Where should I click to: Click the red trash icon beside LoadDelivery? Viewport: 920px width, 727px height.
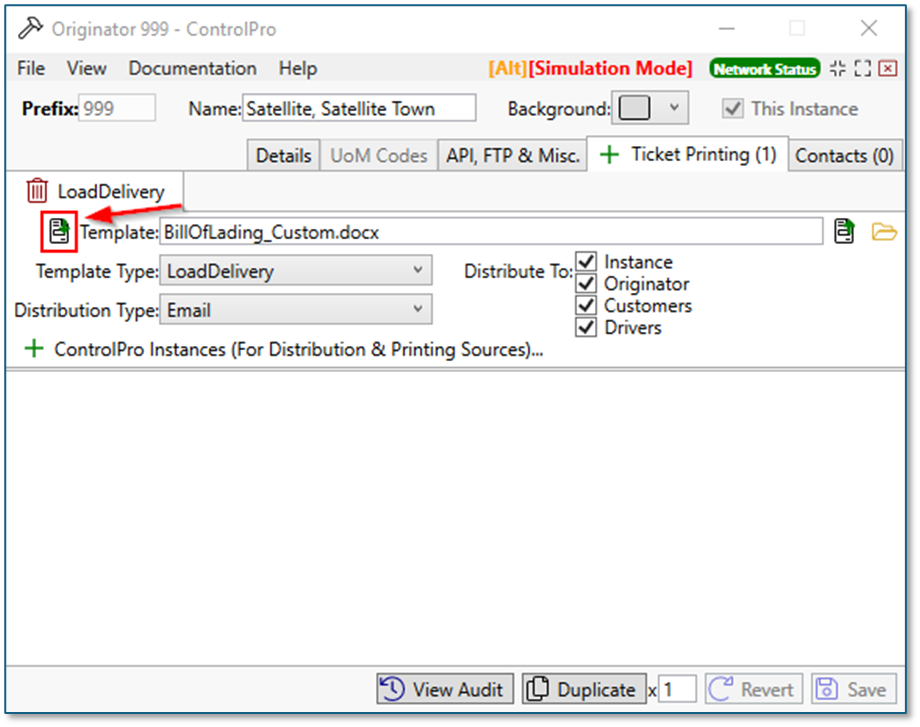36,191
